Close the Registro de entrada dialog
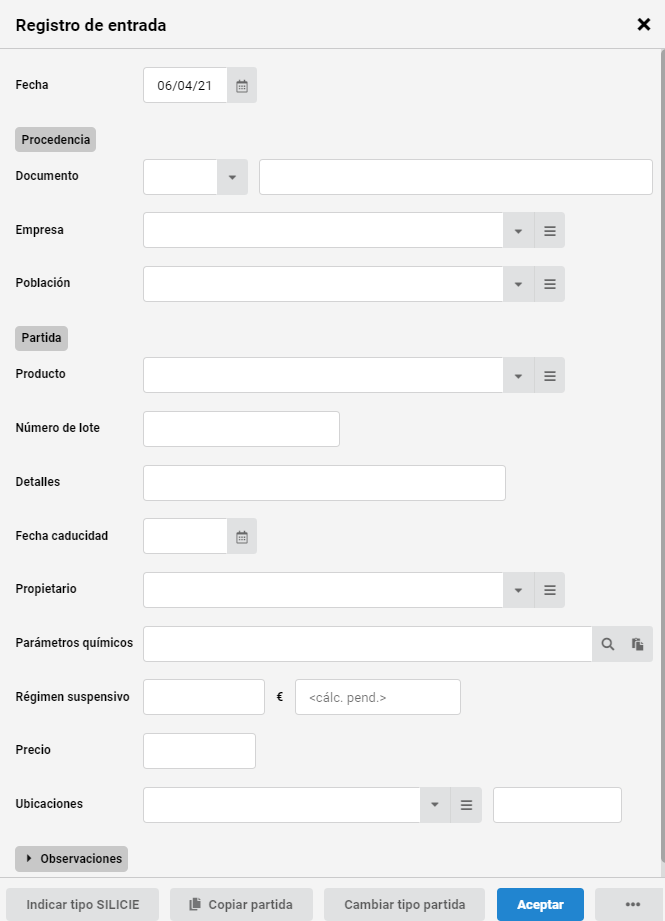 pyautogui.click(x=644, y=25)
